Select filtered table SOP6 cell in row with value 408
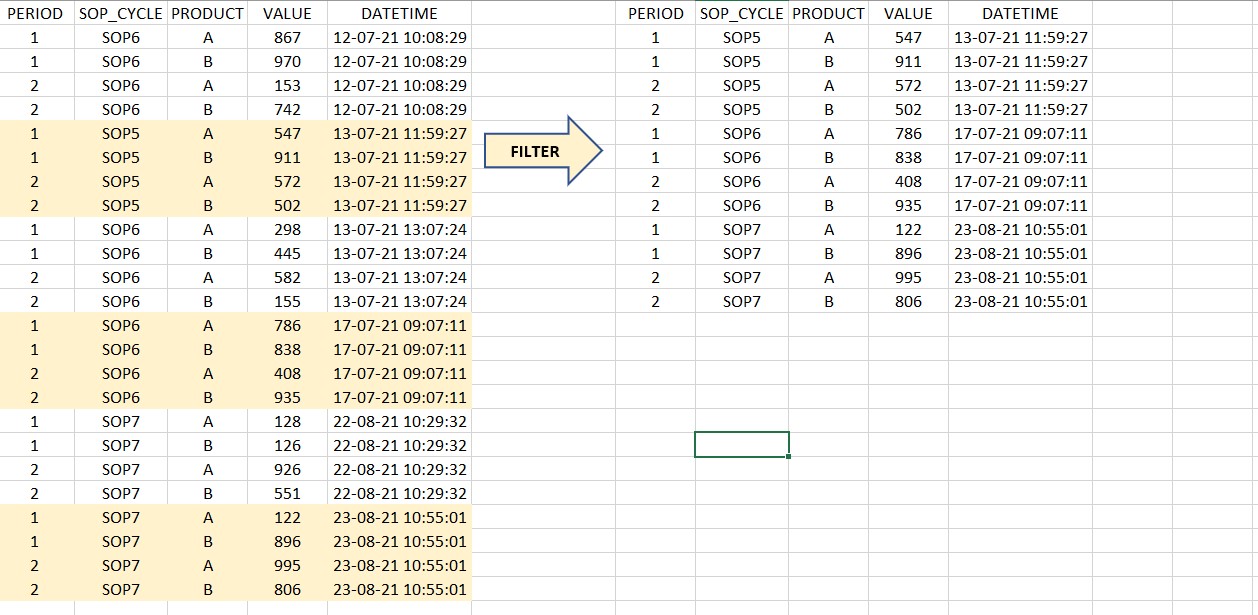Image resolution: width=1258 pixels, height=615 pixels. [742, 181]
